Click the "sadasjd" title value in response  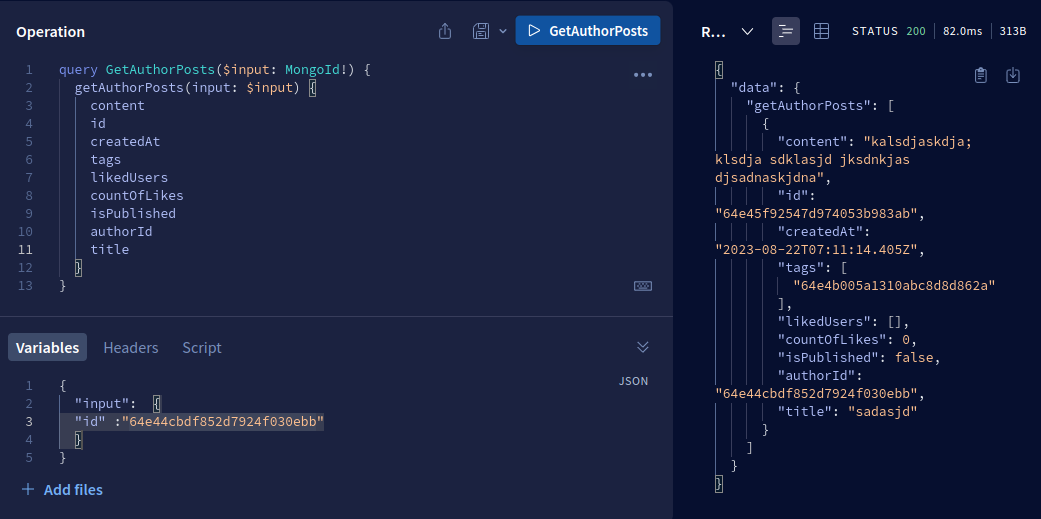[883, 411]
